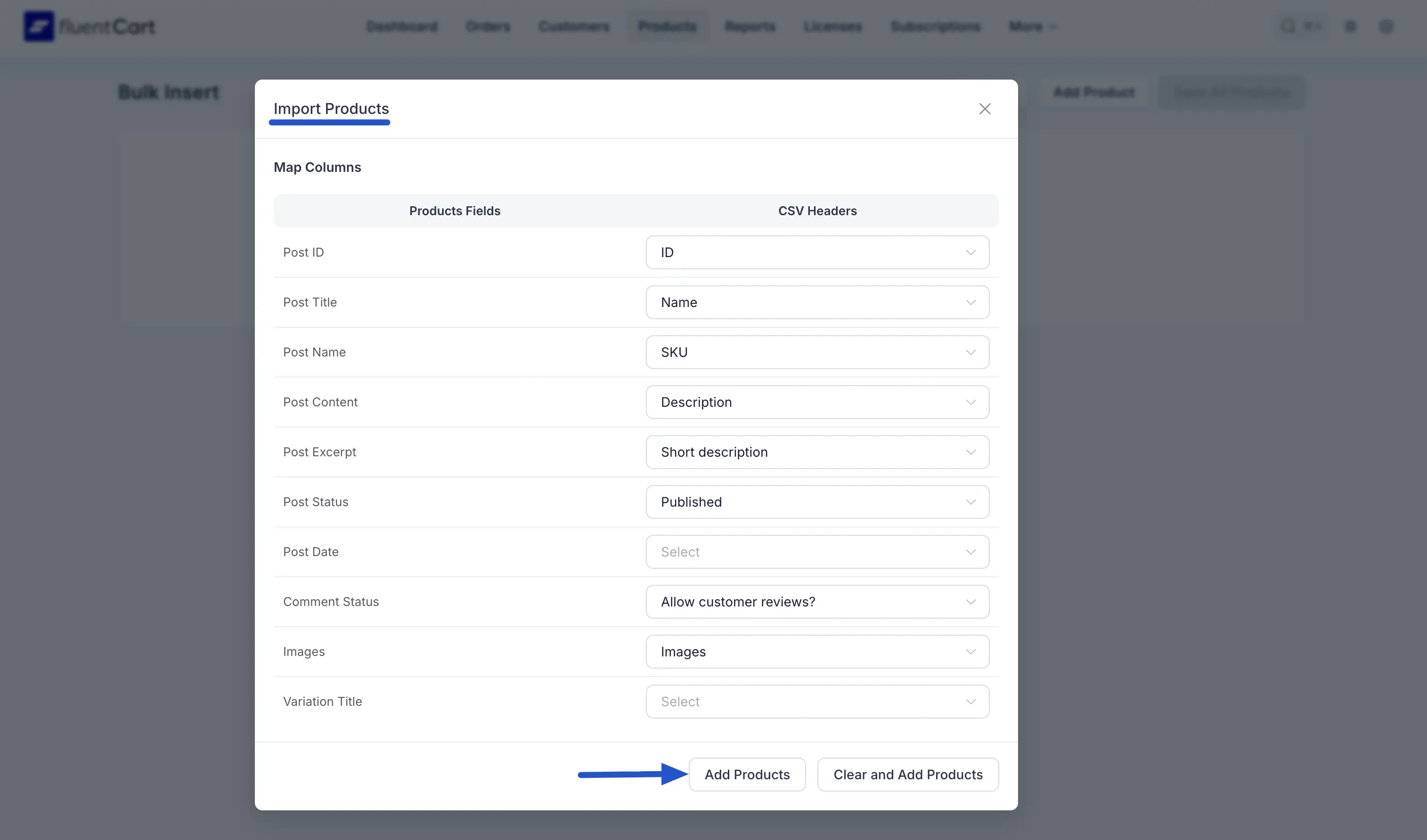This screenshot has height=840, width=1427.
Task: Select a header for Variation Title
Action: click(816, 701)
